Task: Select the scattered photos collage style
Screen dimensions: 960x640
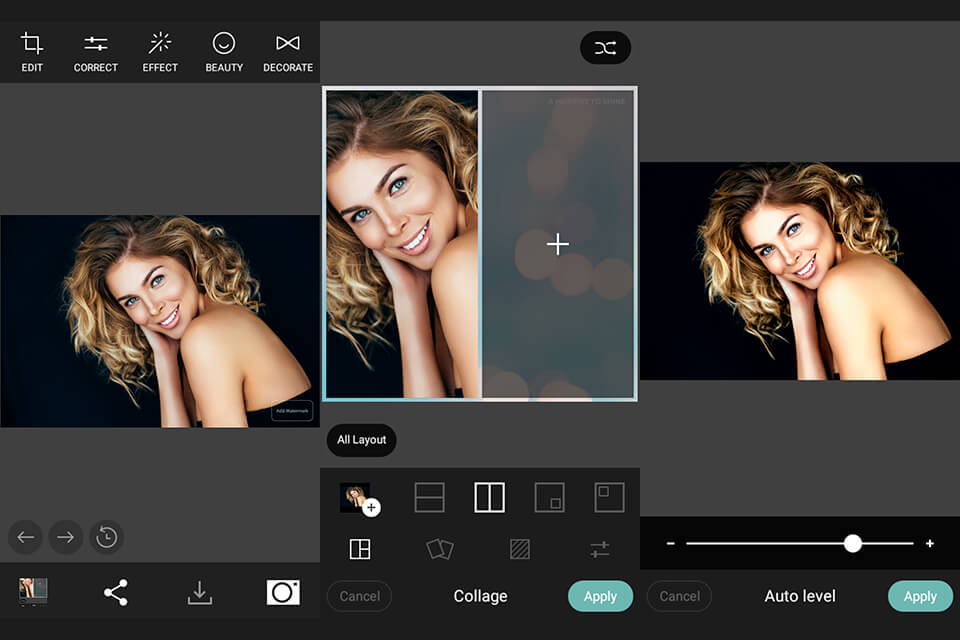Action: pos(439,548)
